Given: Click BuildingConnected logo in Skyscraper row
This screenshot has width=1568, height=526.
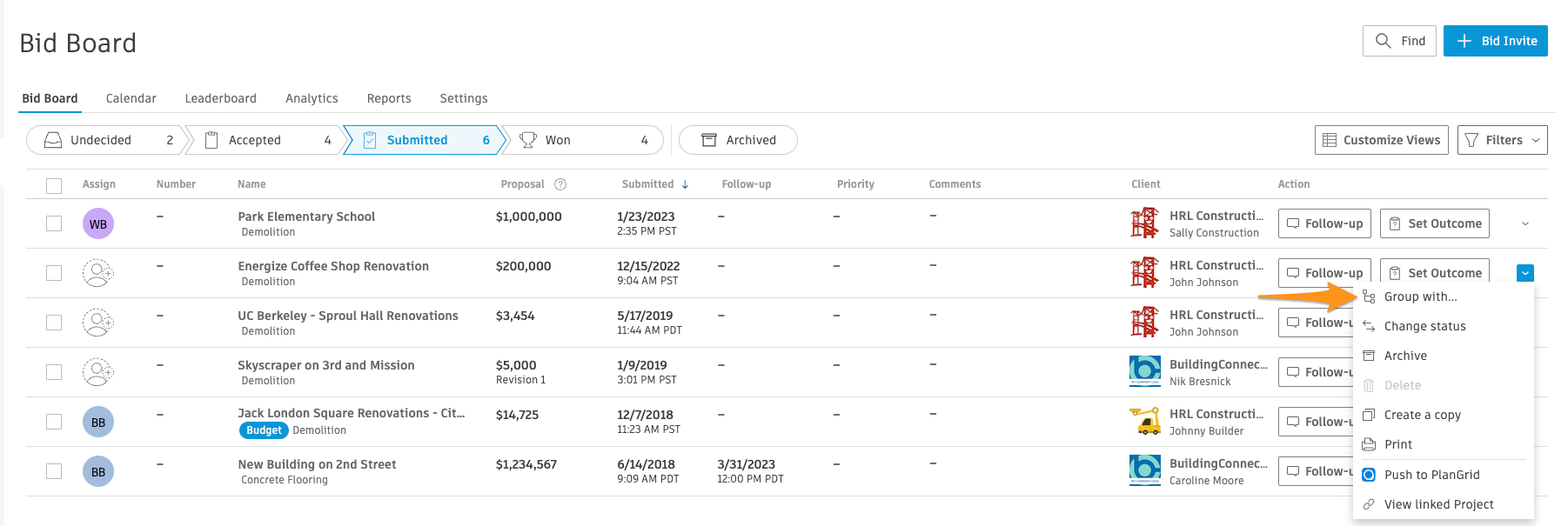Looking at the screenshot, I should (x=1144, y=372).
